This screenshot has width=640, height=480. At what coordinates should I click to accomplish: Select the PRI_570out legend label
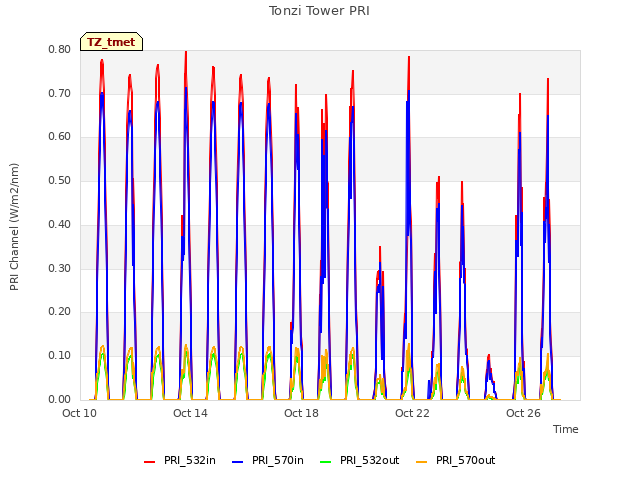[465, 460]
